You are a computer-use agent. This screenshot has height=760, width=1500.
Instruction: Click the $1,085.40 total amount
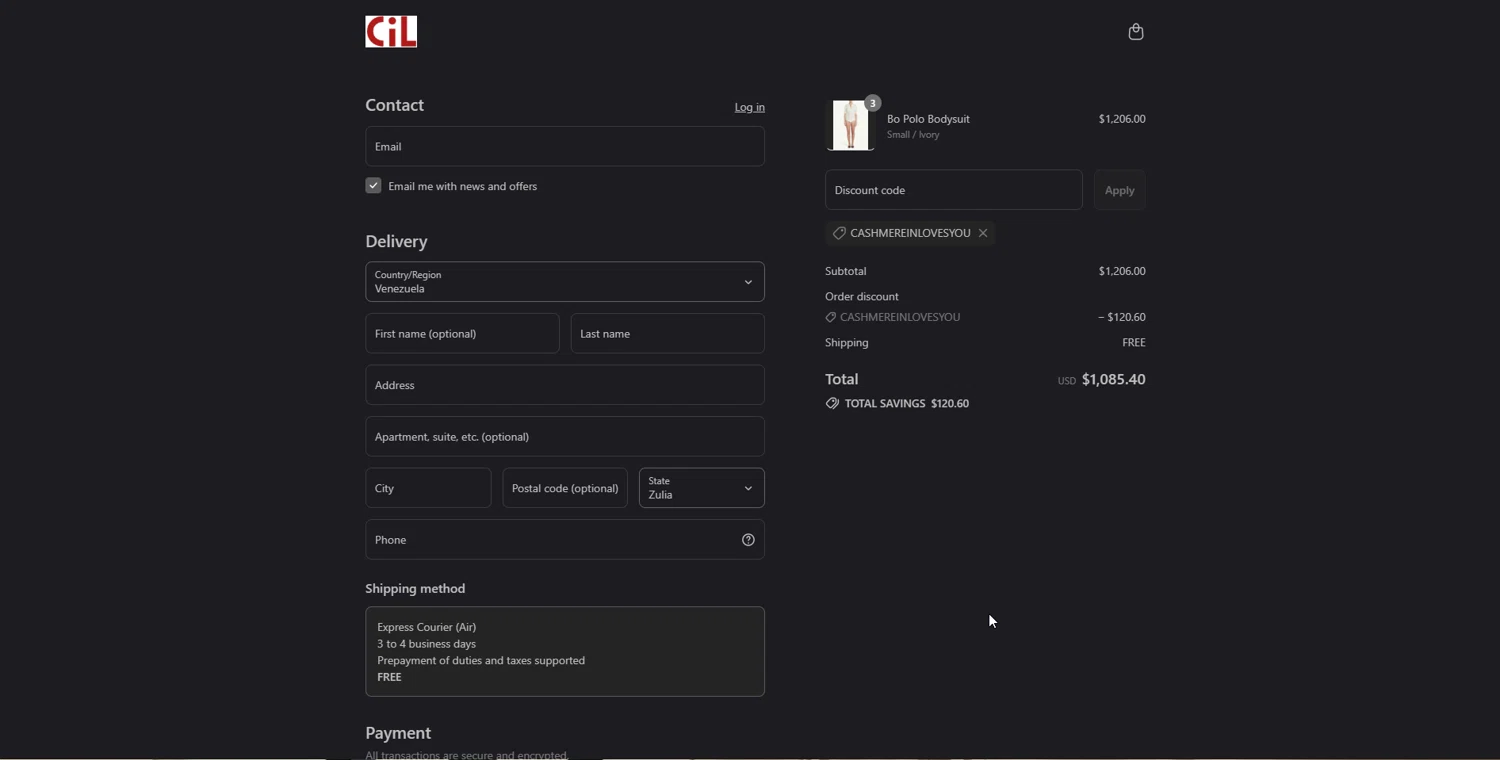coord(1114,380)
